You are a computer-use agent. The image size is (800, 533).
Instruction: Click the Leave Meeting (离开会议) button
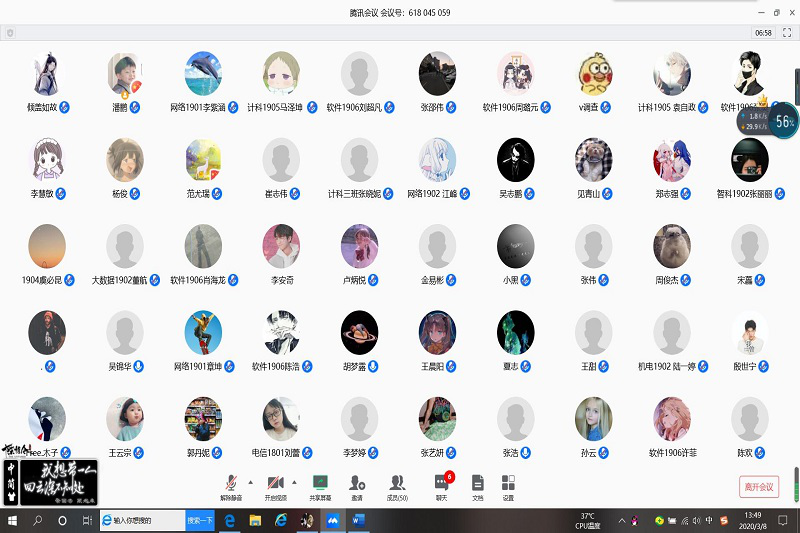pos(758,487)
